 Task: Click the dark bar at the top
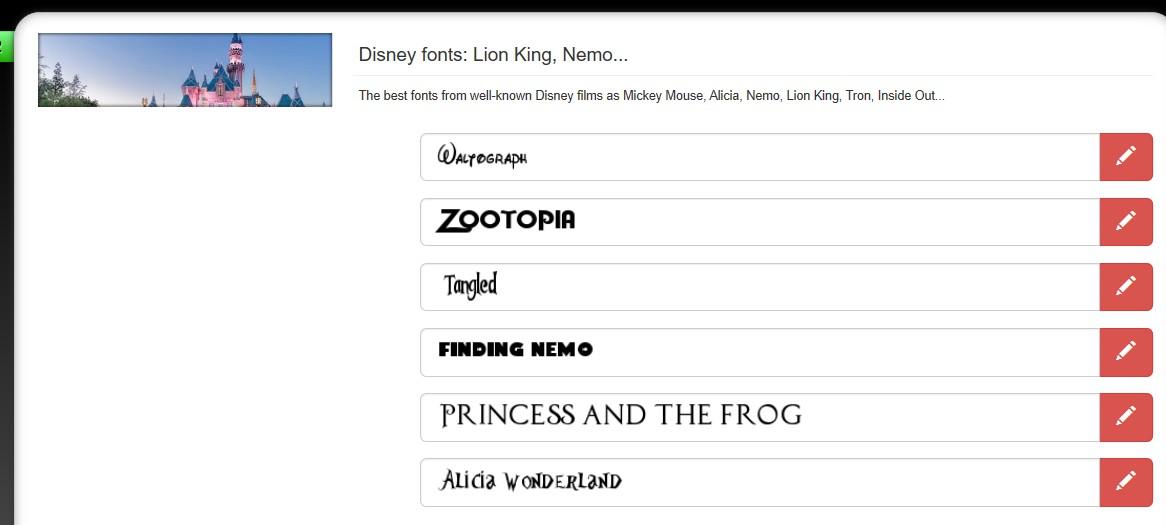583,5
